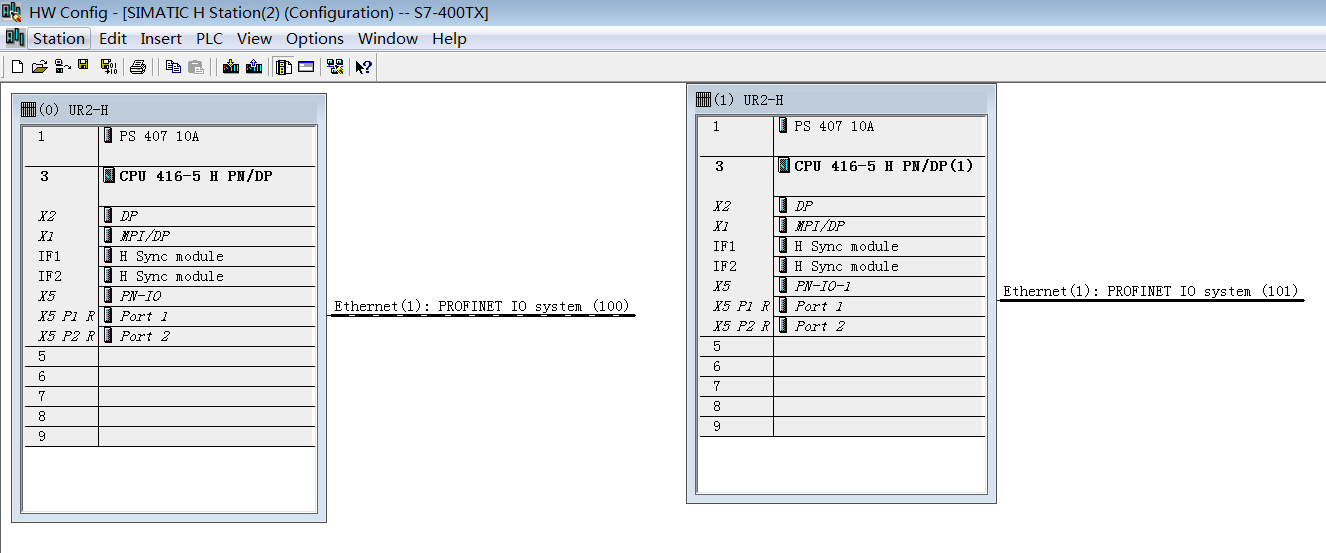Click the Open station folder icon
This screenshot has height=553, width=1326.
pyautogui.click(x=40, y=67)
